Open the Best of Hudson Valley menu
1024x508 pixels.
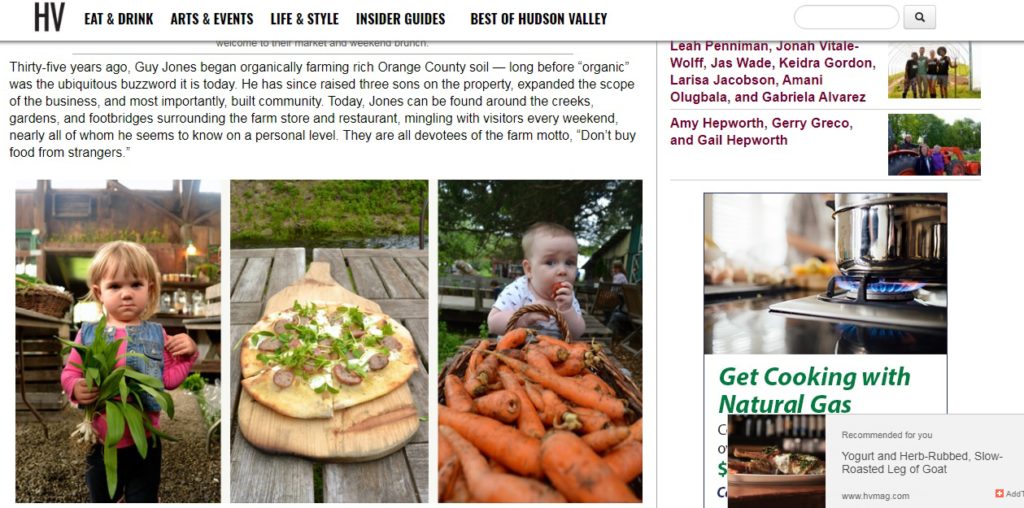click(x=539, y=19)
